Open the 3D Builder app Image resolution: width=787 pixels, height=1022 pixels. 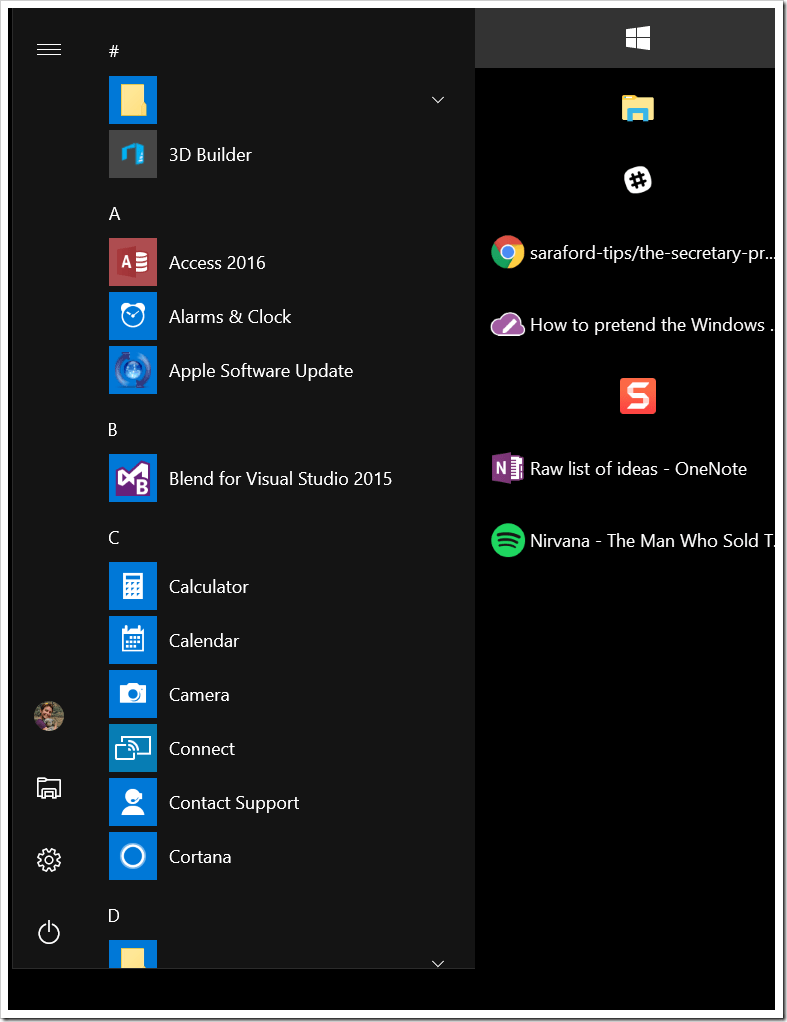coord(210,154)
